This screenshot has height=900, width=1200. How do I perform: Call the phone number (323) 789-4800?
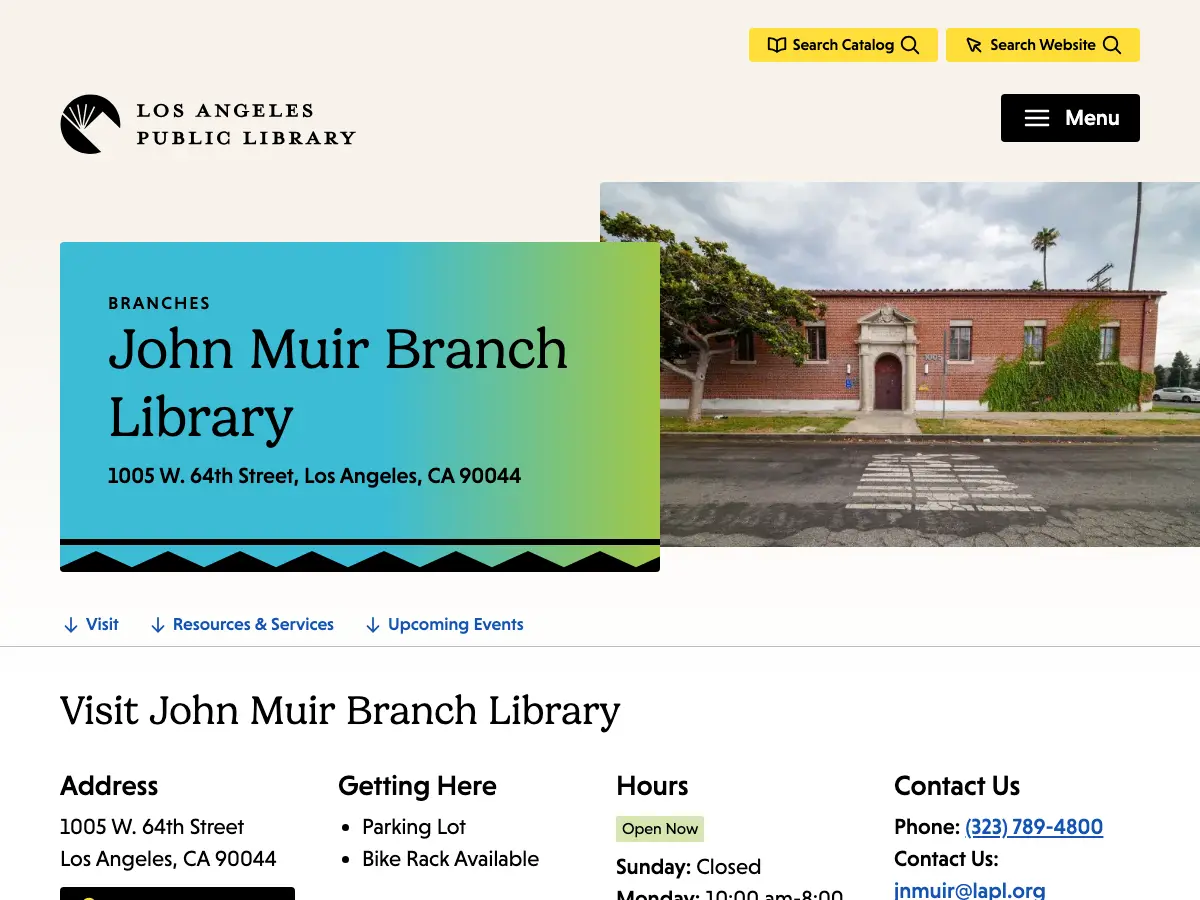(x=1034, y=827)
